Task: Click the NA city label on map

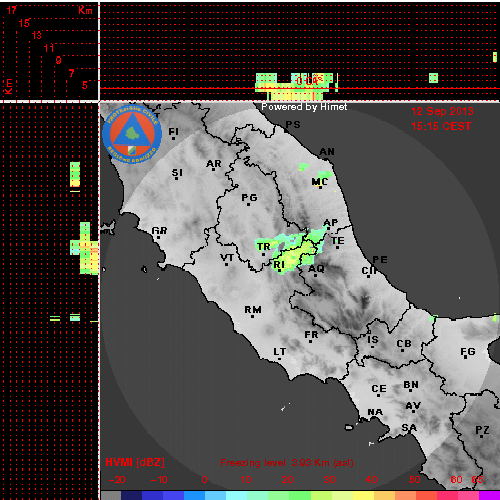Action: 375,412
